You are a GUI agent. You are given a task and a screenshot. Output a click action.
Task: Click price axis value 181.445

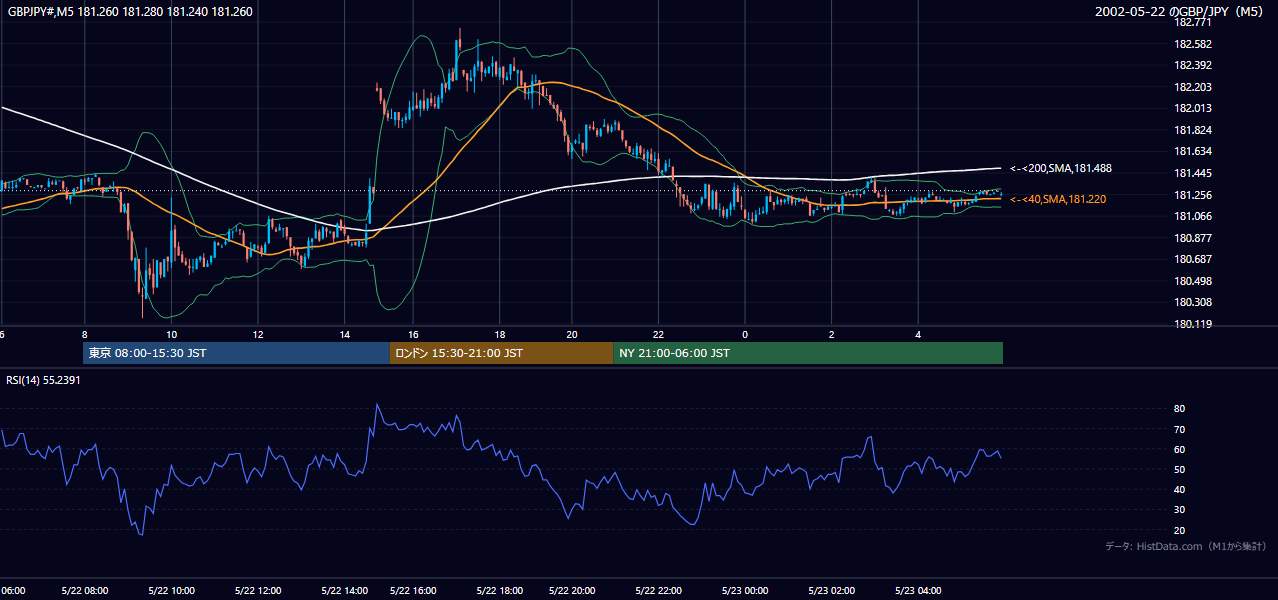[x=1192, y=173]
